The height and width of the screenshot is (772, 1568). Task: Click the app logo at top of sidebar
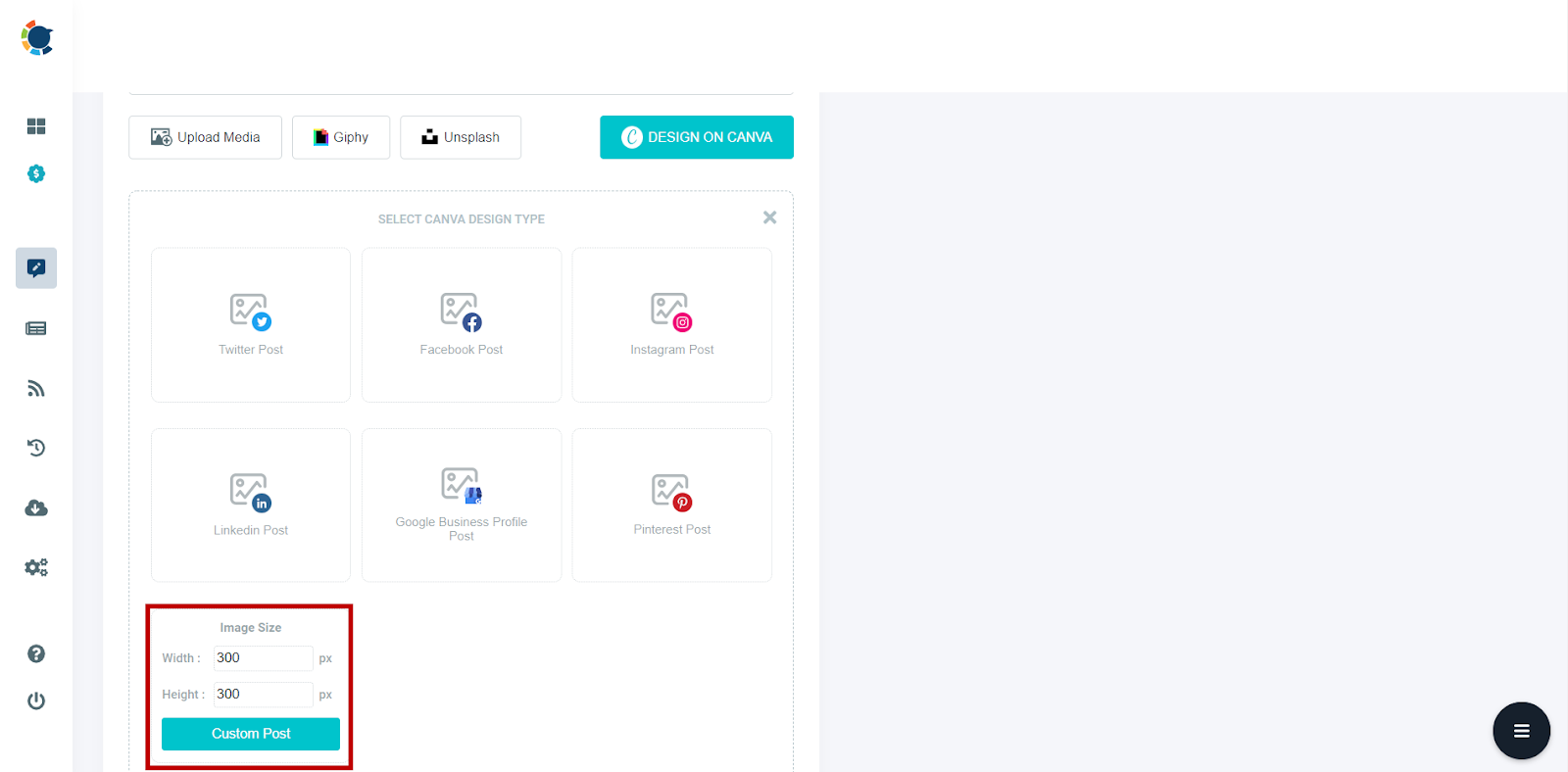coord(37,38)
